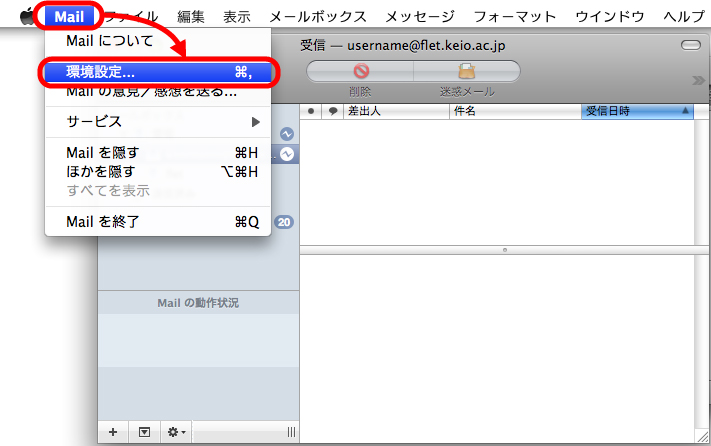Select 環境設定... from the Mail menu

click(158, 72)
